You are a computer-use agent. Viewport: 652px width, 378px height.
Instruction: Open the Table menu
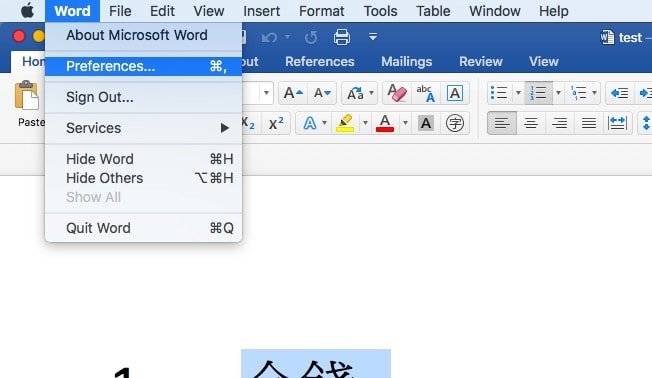[x=433, y=11]
